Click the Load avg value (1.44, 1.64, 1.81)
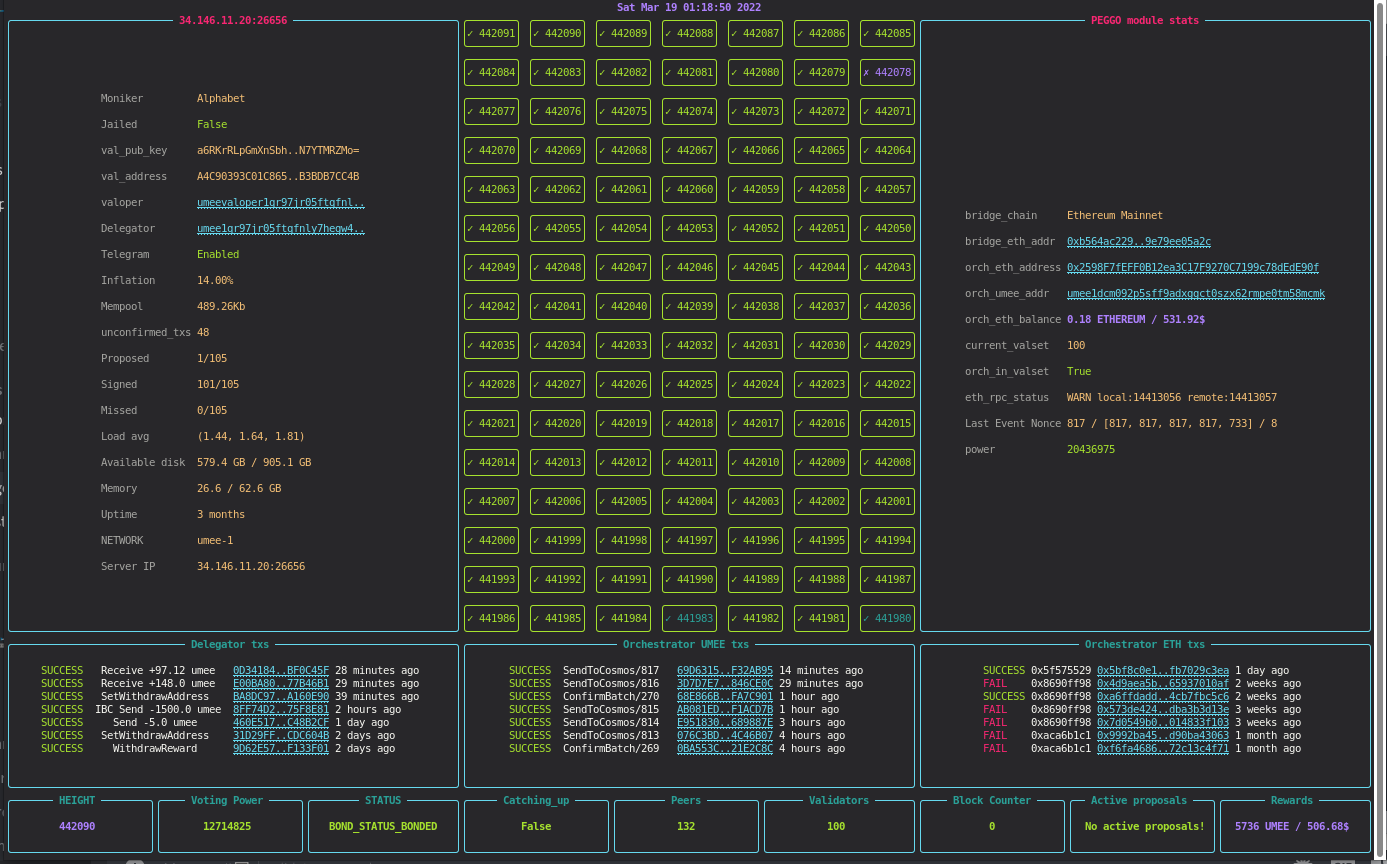The width and height of the screenshot is (1387, 864). 251,437
